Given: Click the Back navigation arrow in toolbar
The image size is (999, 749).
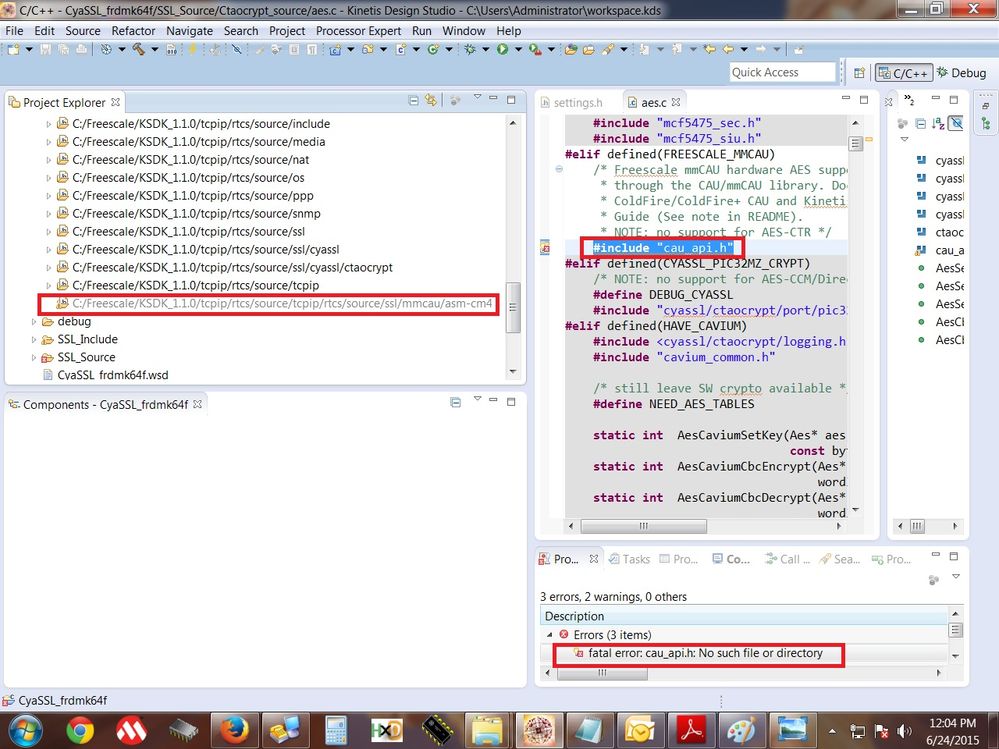Looking at the screenshot, I should 728,49.
